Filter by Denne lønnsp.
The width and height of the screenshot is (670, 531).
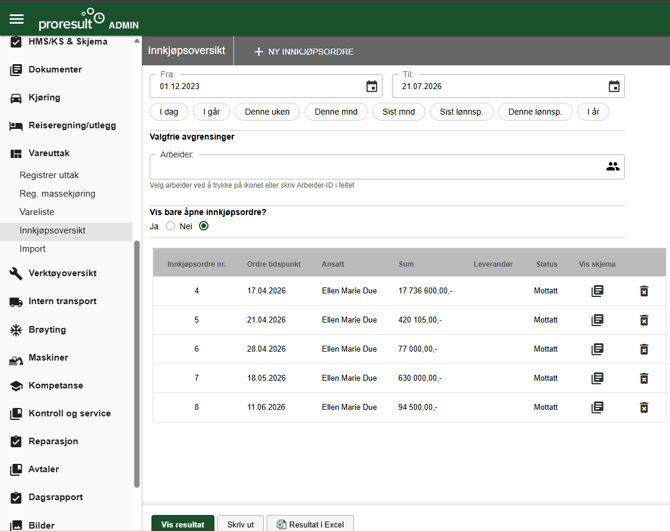pyautogui.click(x=535, y=112)
